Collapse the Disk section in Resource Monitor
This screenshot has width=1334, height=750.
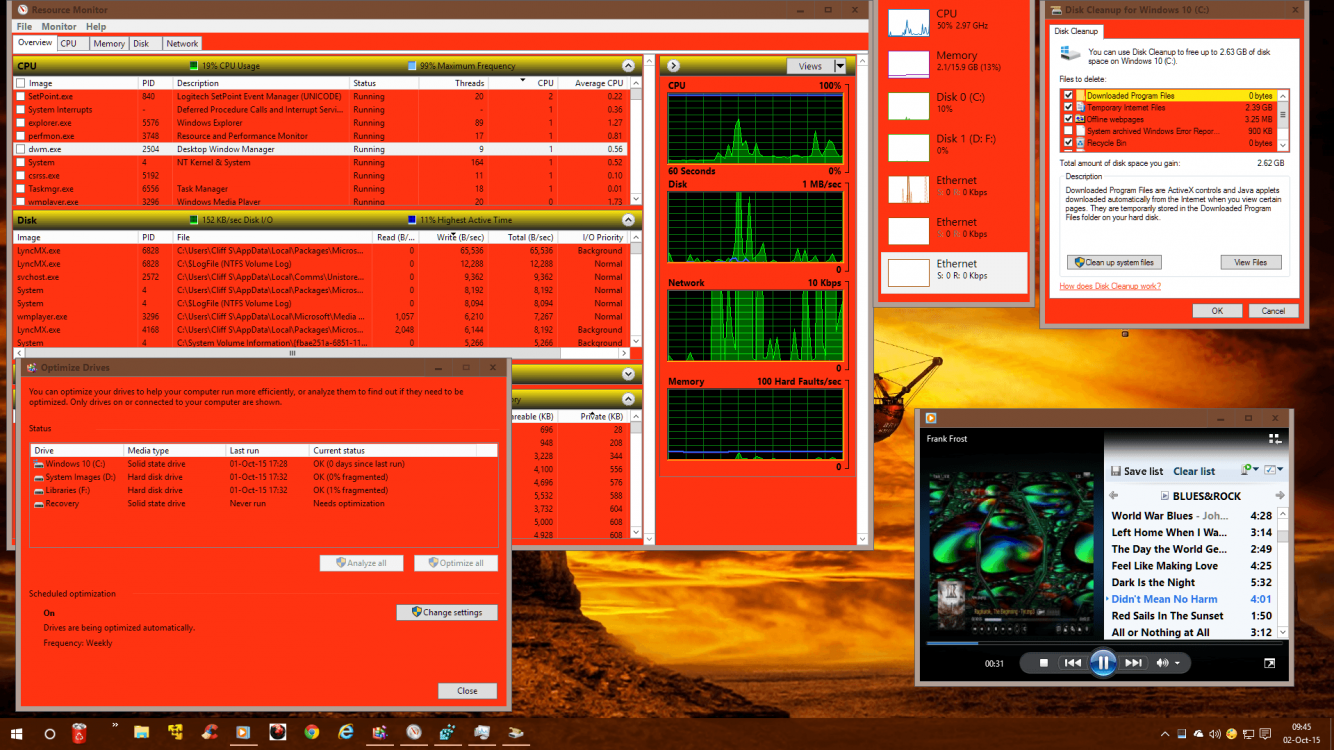pos(627,220)
